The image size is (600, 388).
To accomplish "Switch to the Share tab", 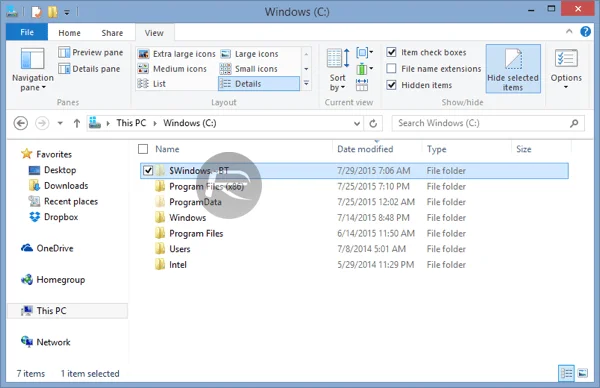I will [112, 33].
